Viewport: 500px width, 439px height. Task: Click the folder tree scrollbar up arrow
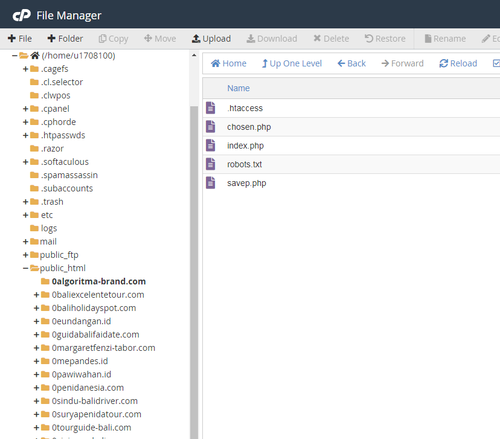[194, 55]
